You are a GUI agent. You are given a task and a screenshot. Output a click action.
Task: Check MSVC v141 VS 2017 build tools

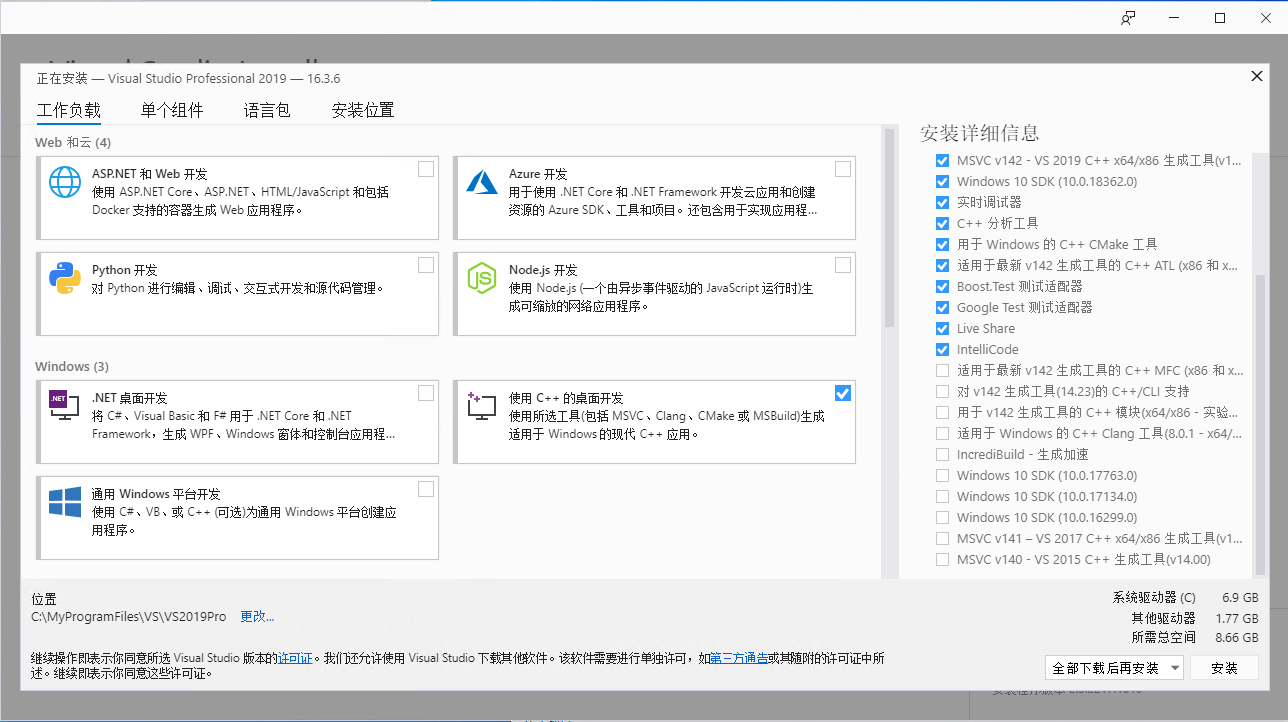(942, 538)
